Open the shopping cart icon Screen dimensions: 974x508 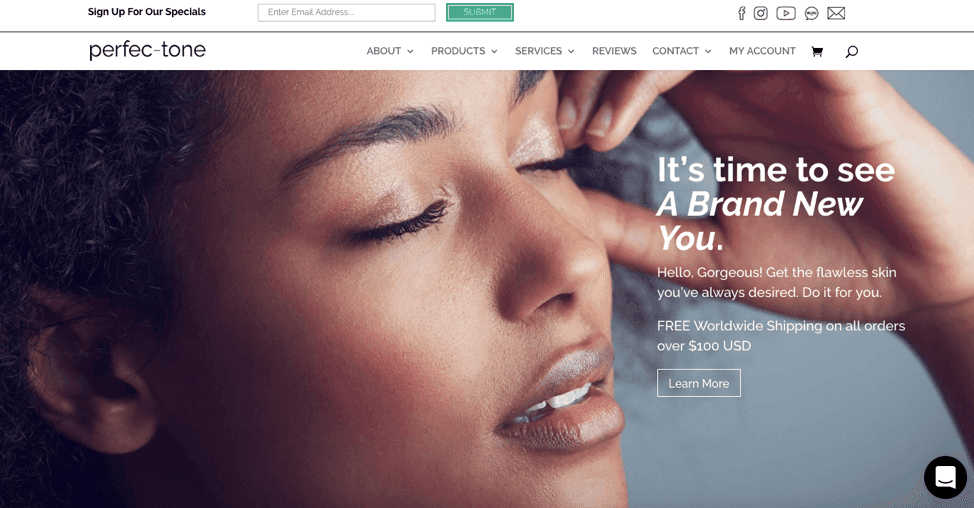pos(817,52)
